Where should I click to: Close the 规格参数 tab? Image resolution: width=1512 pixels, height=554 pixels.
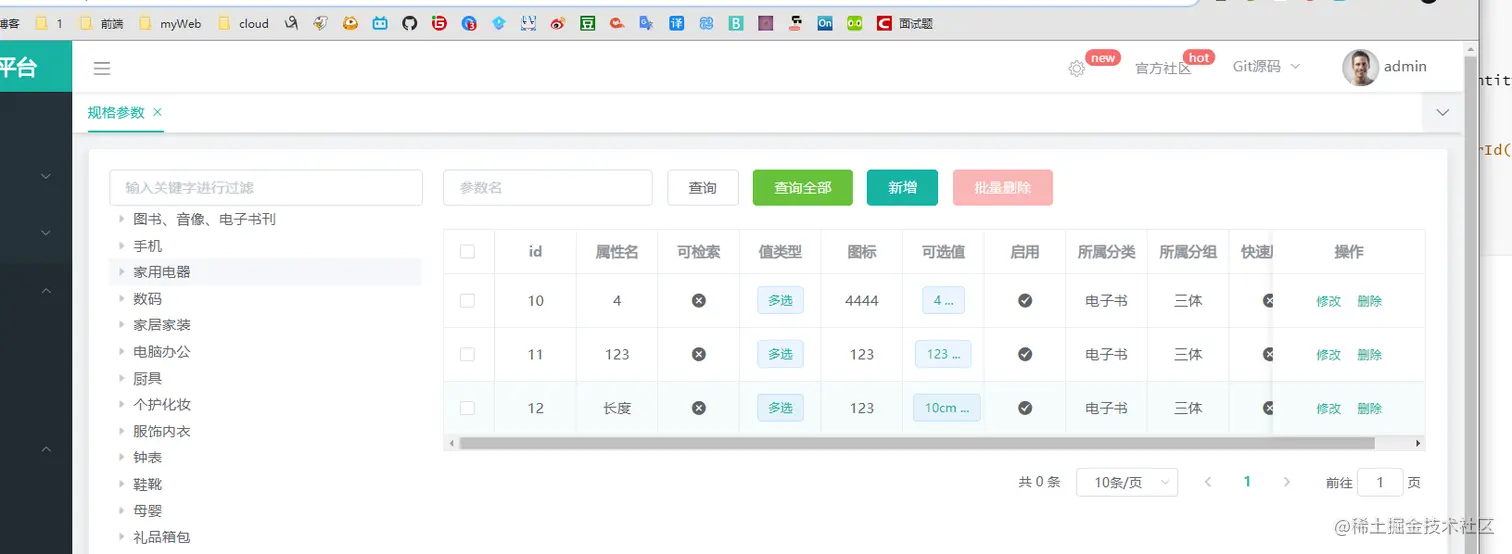158,112
